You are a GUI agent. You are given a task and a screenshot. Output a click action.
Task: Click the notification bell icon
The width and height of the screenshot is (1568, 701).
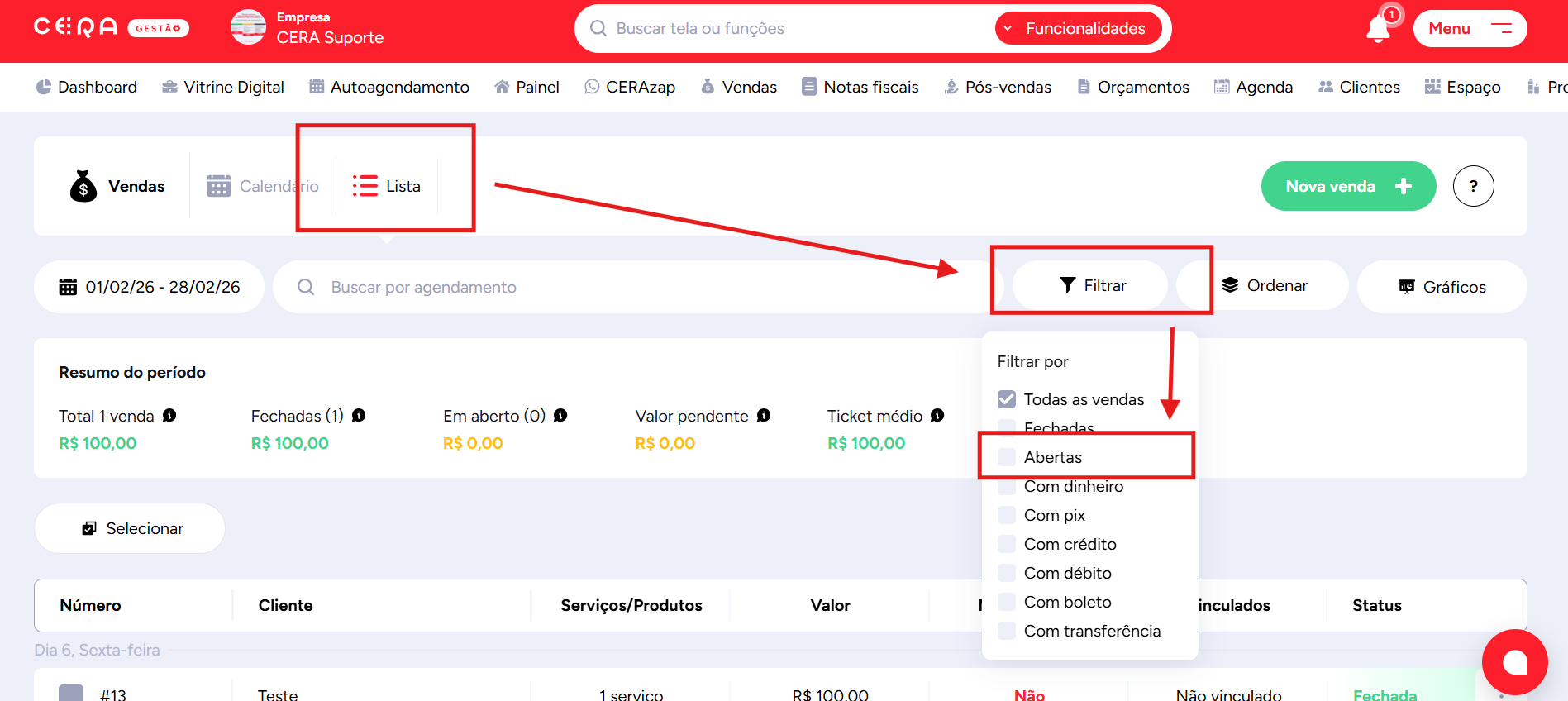click(x=1378, y=29)
